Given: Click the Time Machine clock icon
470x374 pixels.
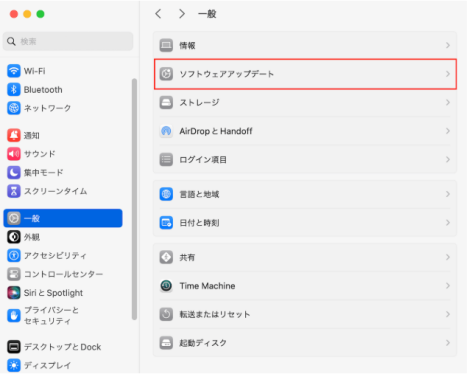Looking at the screenshot, I should (166, 286).
